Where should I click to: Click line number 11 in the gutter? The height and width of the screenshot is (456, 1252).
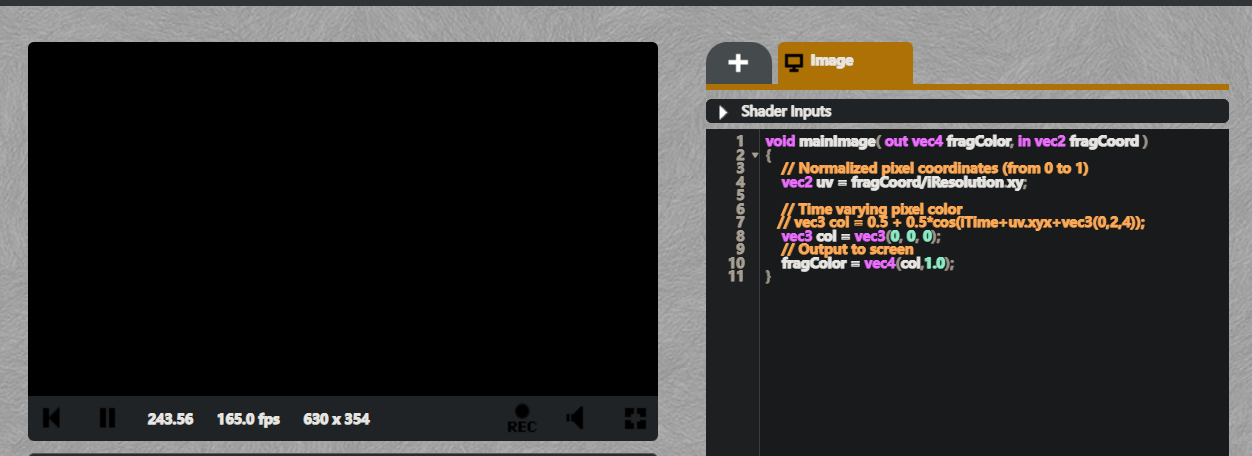(x=737, y=277)
